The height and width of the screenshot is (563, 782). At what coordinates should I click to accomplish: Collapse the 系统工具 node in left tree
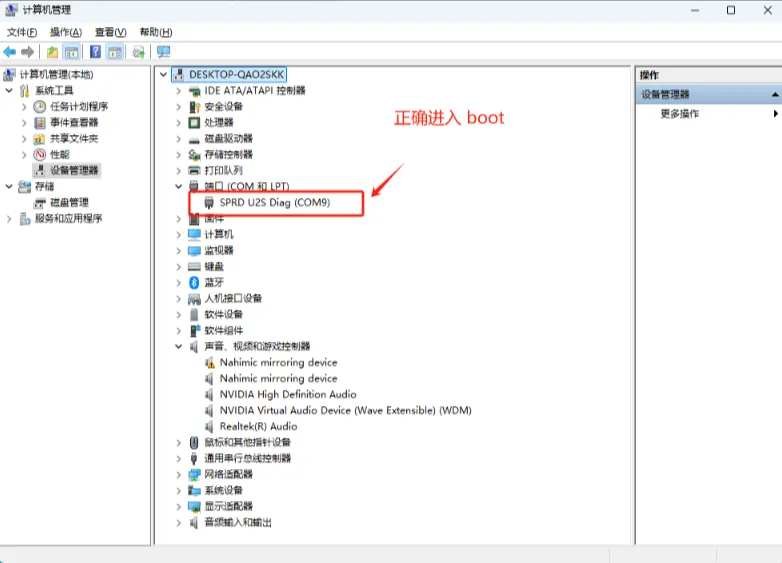point(9,91)
